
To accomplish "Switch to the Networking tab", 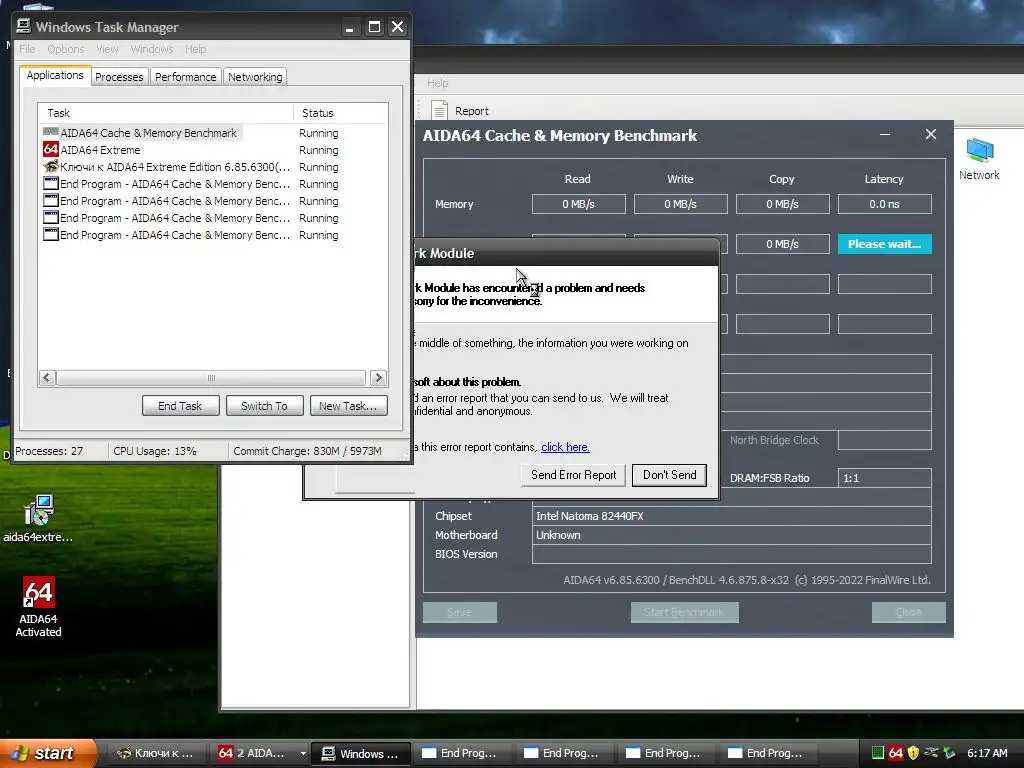I will tap(255, 76).
